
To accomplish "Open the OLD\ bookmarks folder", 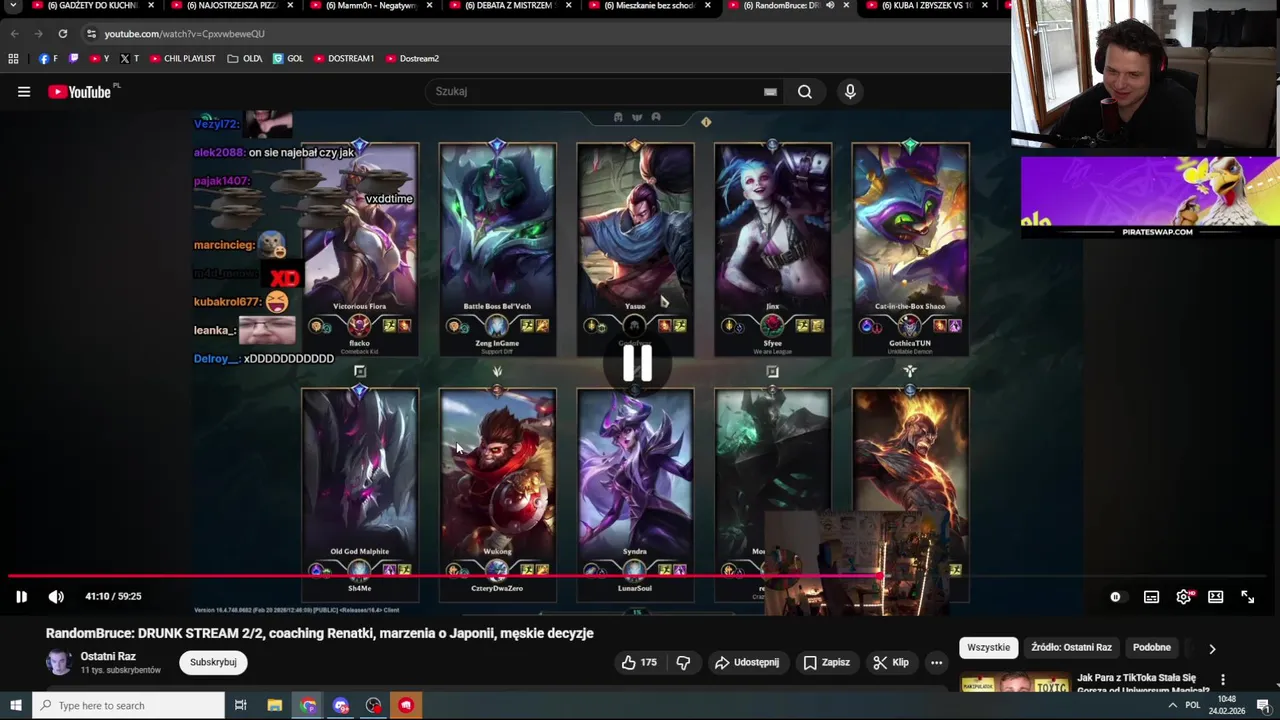I will 244,59.
